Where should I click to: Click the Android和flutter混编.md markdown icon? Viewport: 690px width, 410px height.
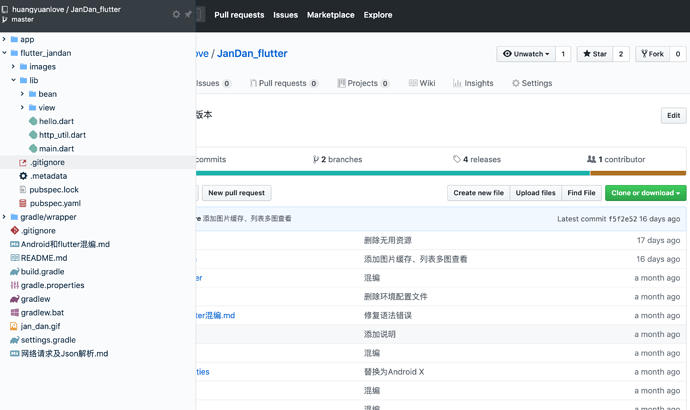tap(15, 244)
